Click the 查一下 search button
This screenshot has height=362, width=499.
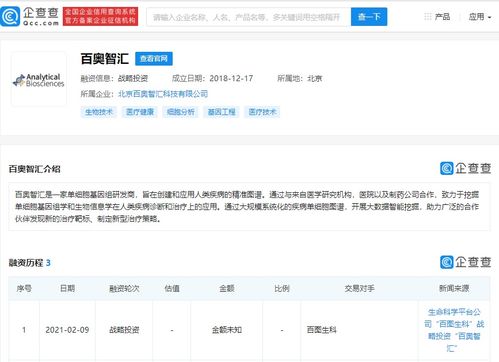(x=369, y=17)
